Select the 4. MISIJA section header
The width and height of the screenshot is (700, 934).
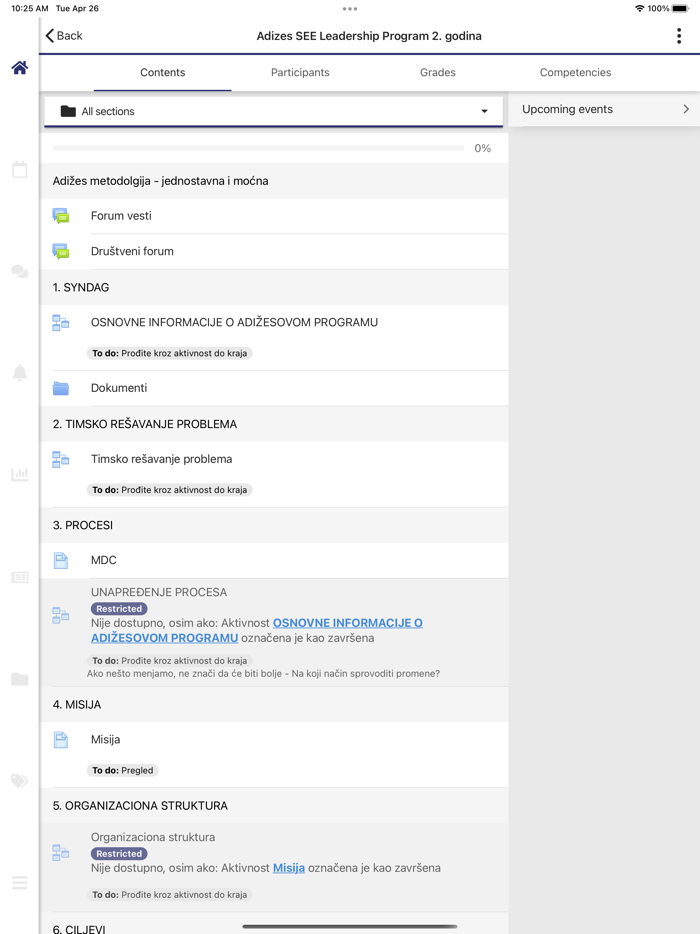click(x=274, y=705)
